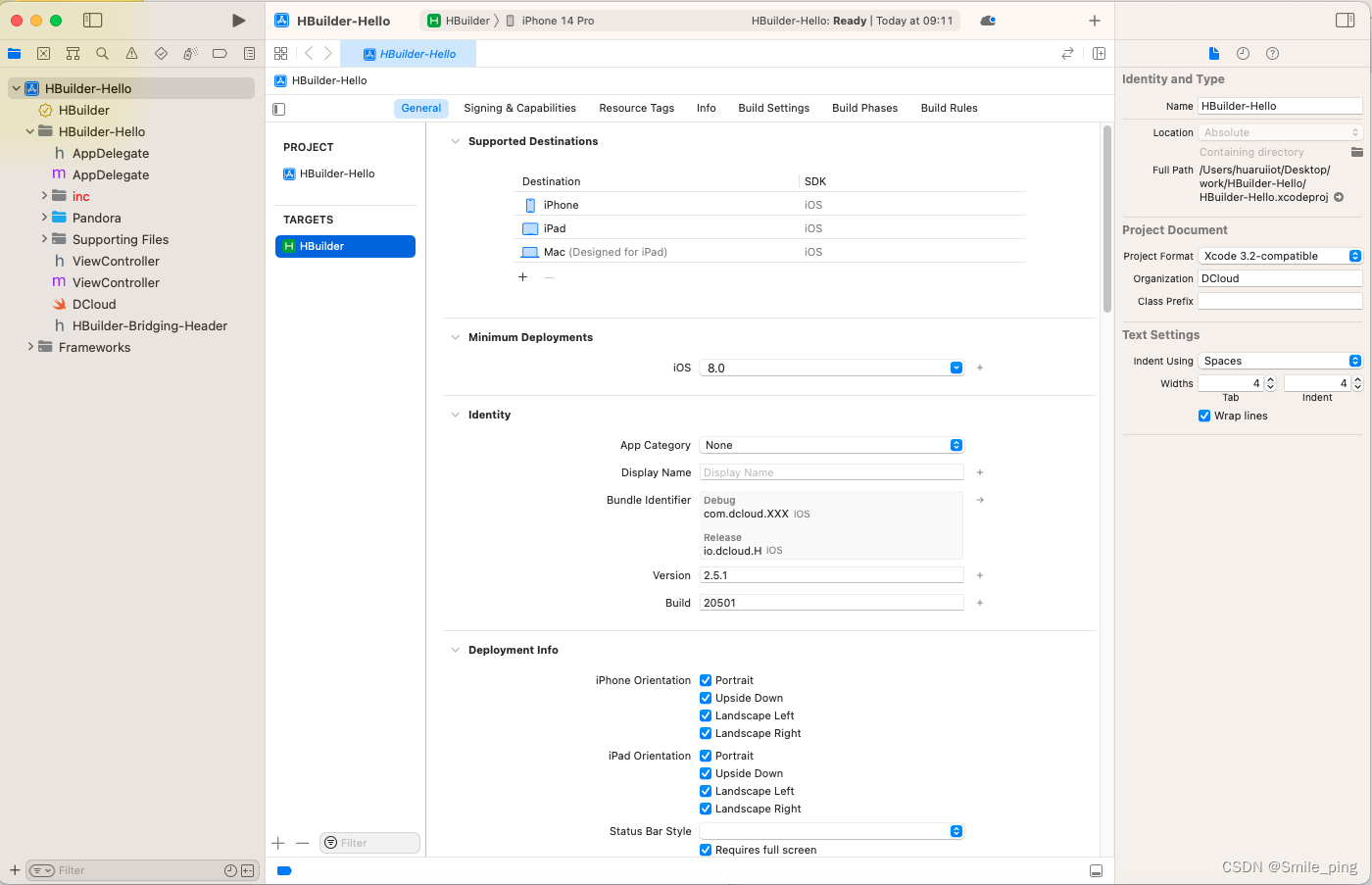Switch to Resource Tags tab

(637, 108)
